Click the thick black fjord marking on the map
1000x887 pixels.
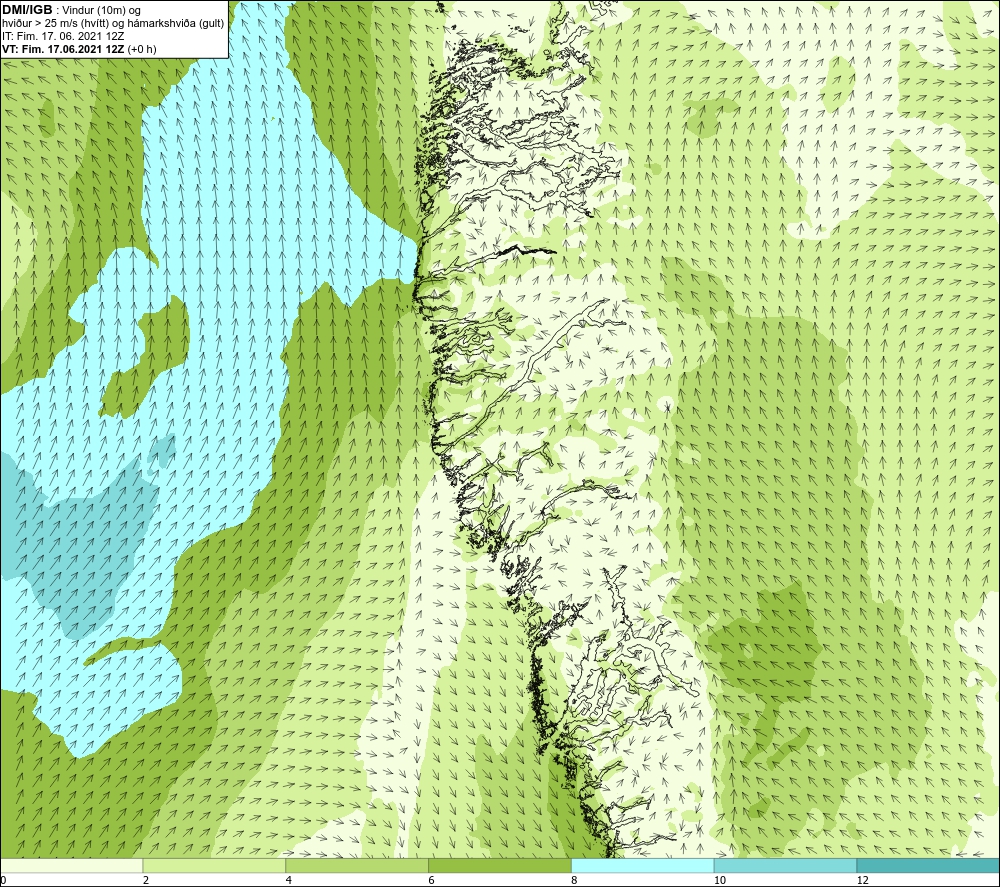coord(526,249)
